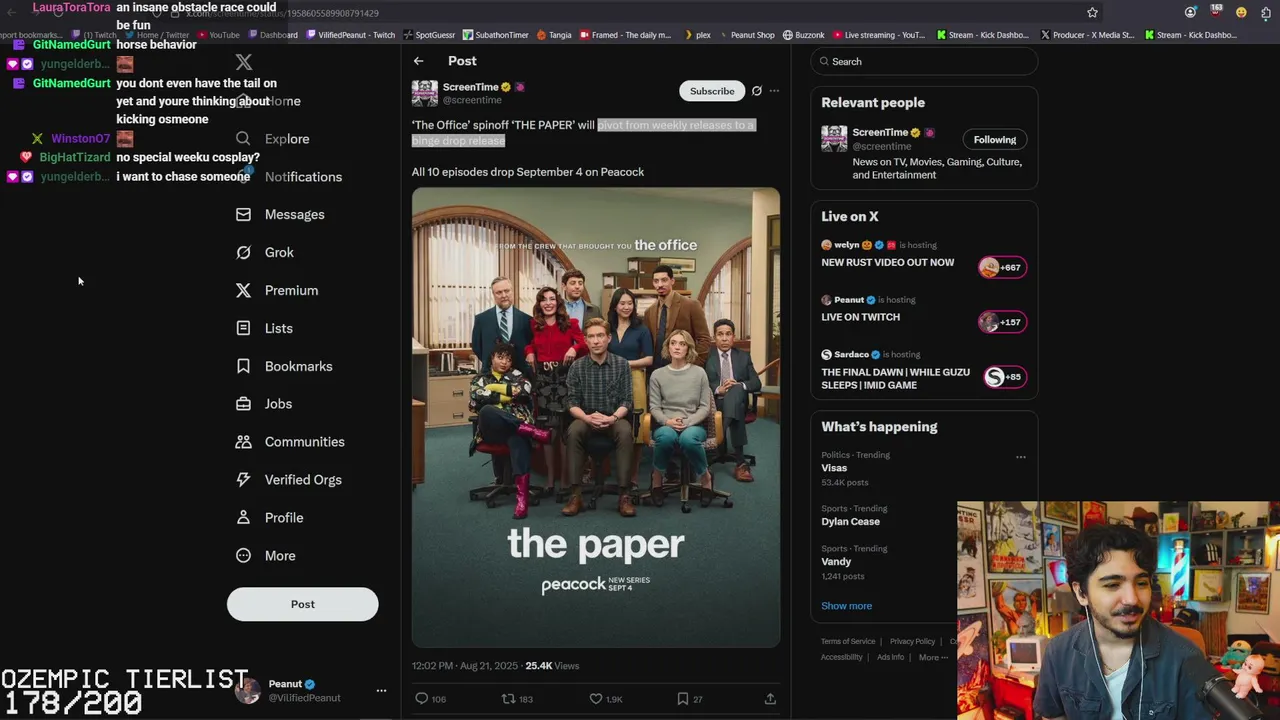The height and width of the screenshot is (720, 1280).
Task: Repost the tweet (183)
Action: click(x=517, y=699)
